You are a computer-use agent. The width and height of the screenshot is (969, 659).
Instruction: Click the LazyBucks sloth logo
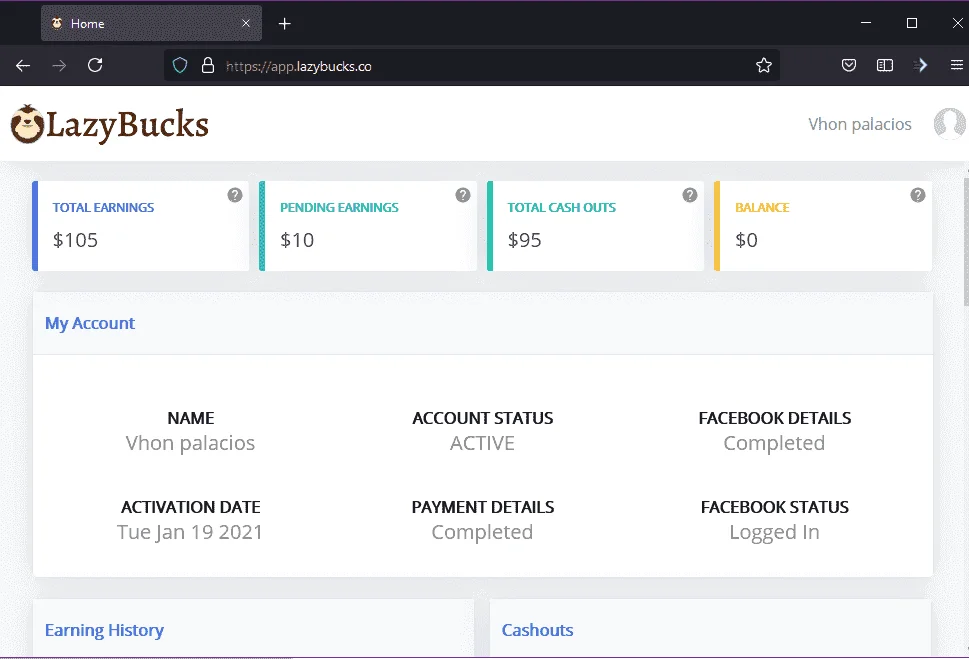(109, 124)
